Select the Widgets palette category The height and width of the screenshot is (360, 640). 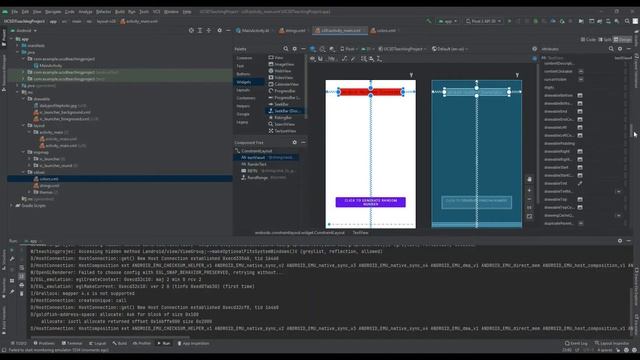249,82
